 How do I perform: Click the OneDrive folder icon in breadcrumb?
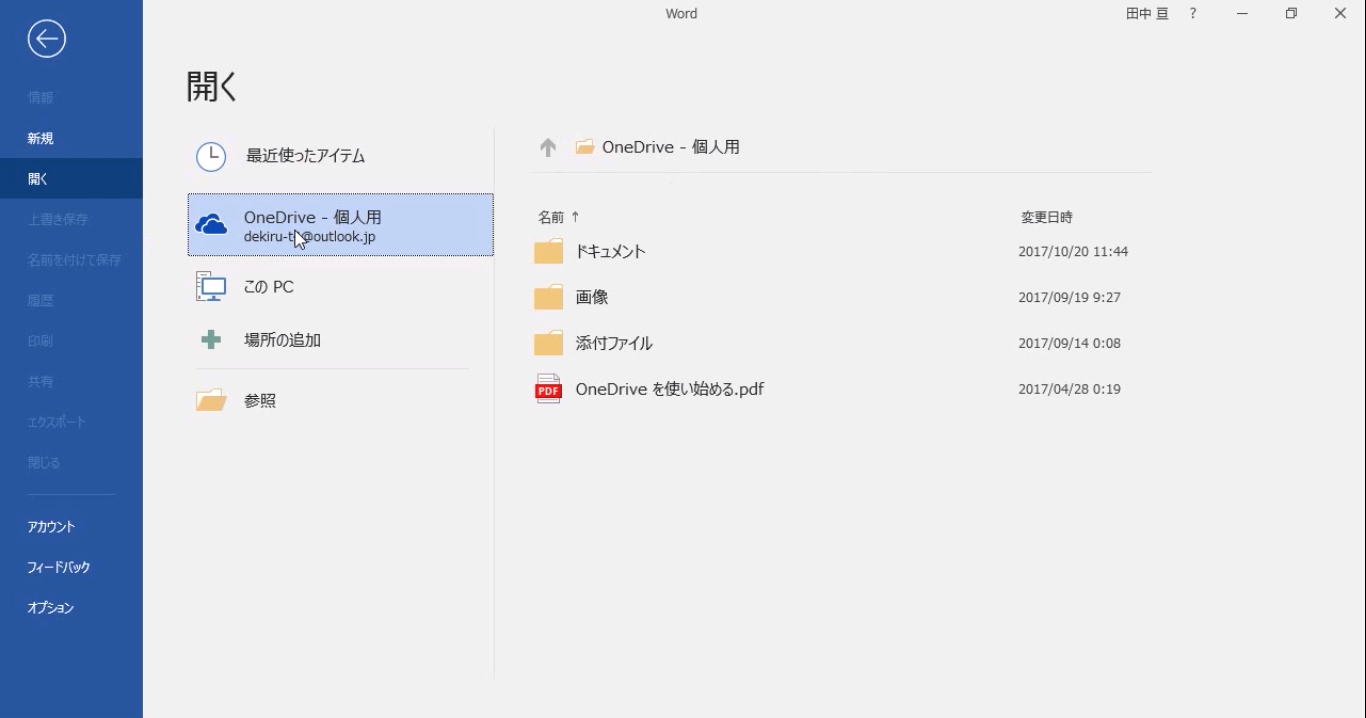[x=585, y=147]
